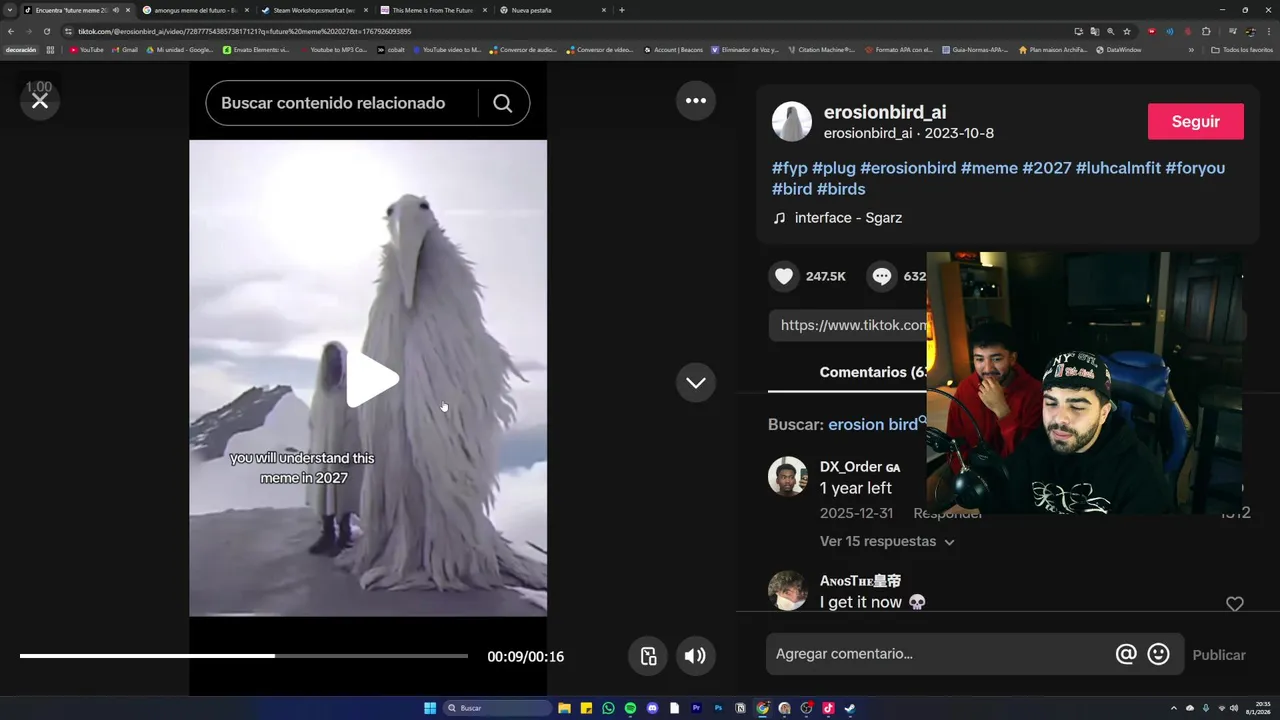Open the decoración bookmark folder

click(x=20, y=49)
